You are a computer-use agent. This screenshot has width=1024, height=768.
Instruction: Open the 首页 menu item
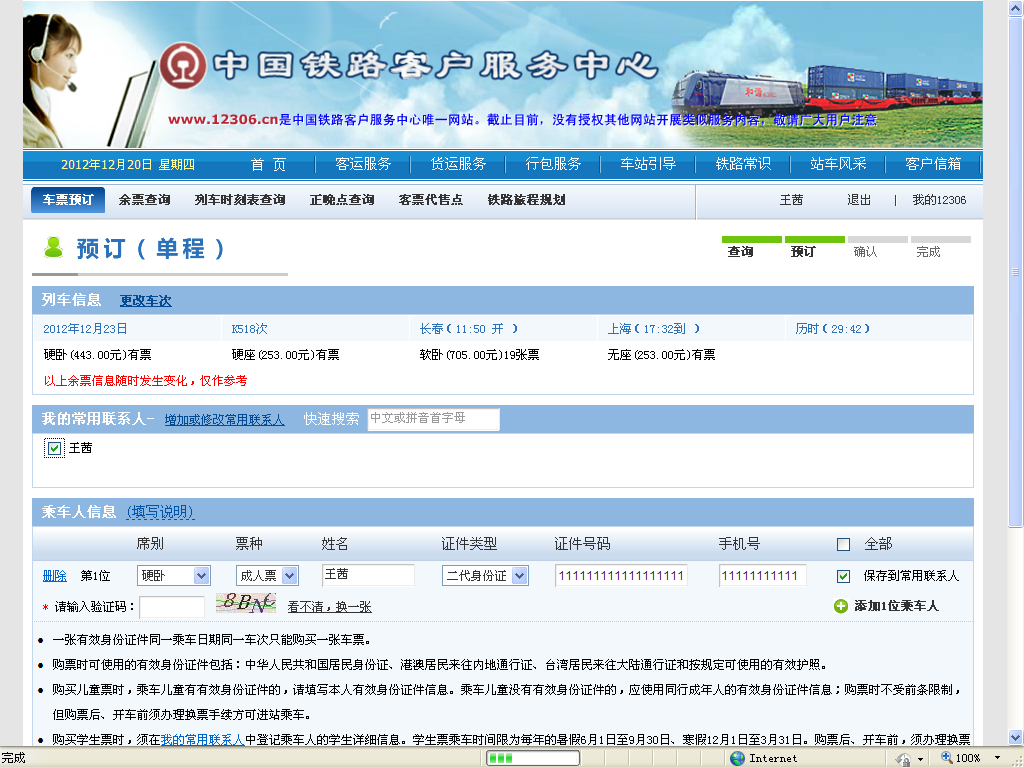(268, 165)
